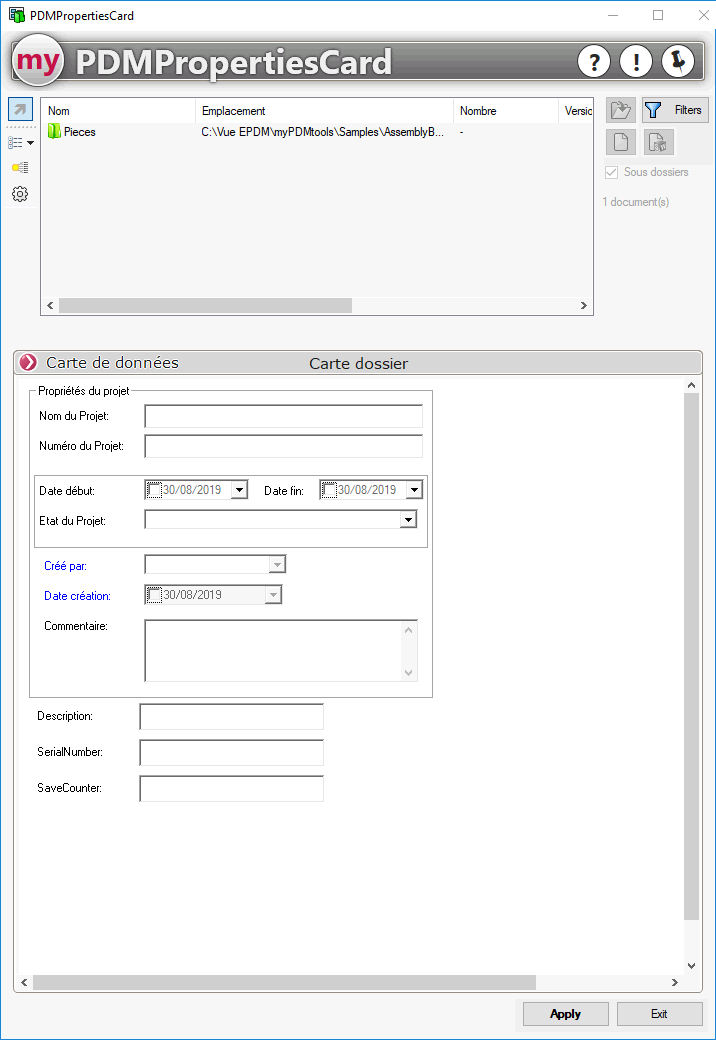The image size is (716, 1040).
Task: Click the exclamation mark info icon
Action: point(636,62)
